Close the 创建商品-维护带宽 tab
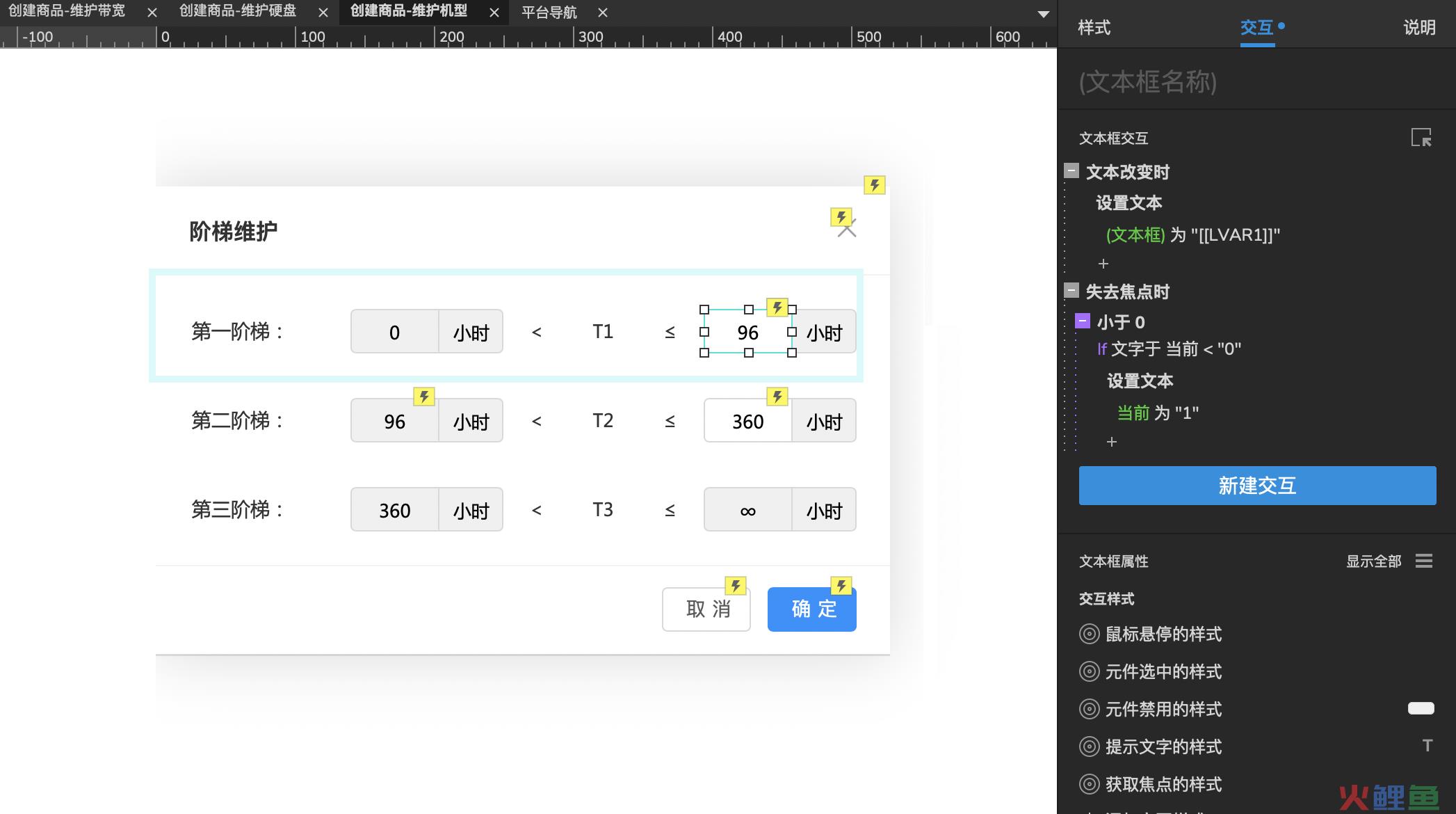Screen dimensions: 1456x814 (x=152, y=13)
